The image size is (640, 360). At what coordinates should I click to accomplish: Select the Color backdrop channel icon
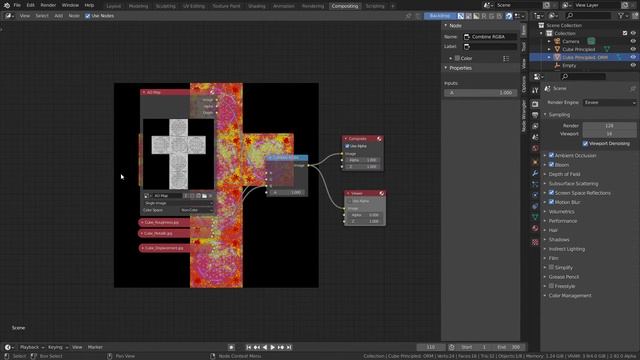pos(469,16)
